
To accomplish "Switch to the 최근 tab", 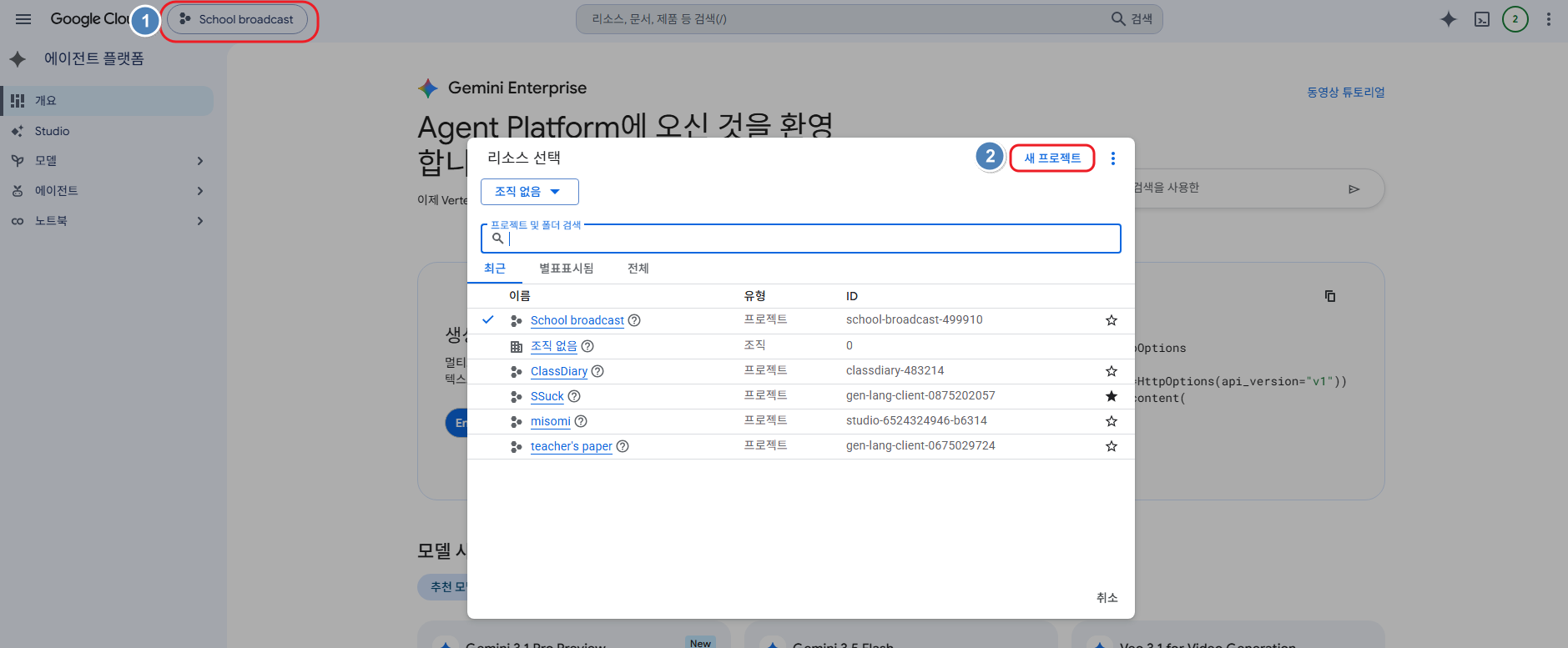I will point(495,268).
